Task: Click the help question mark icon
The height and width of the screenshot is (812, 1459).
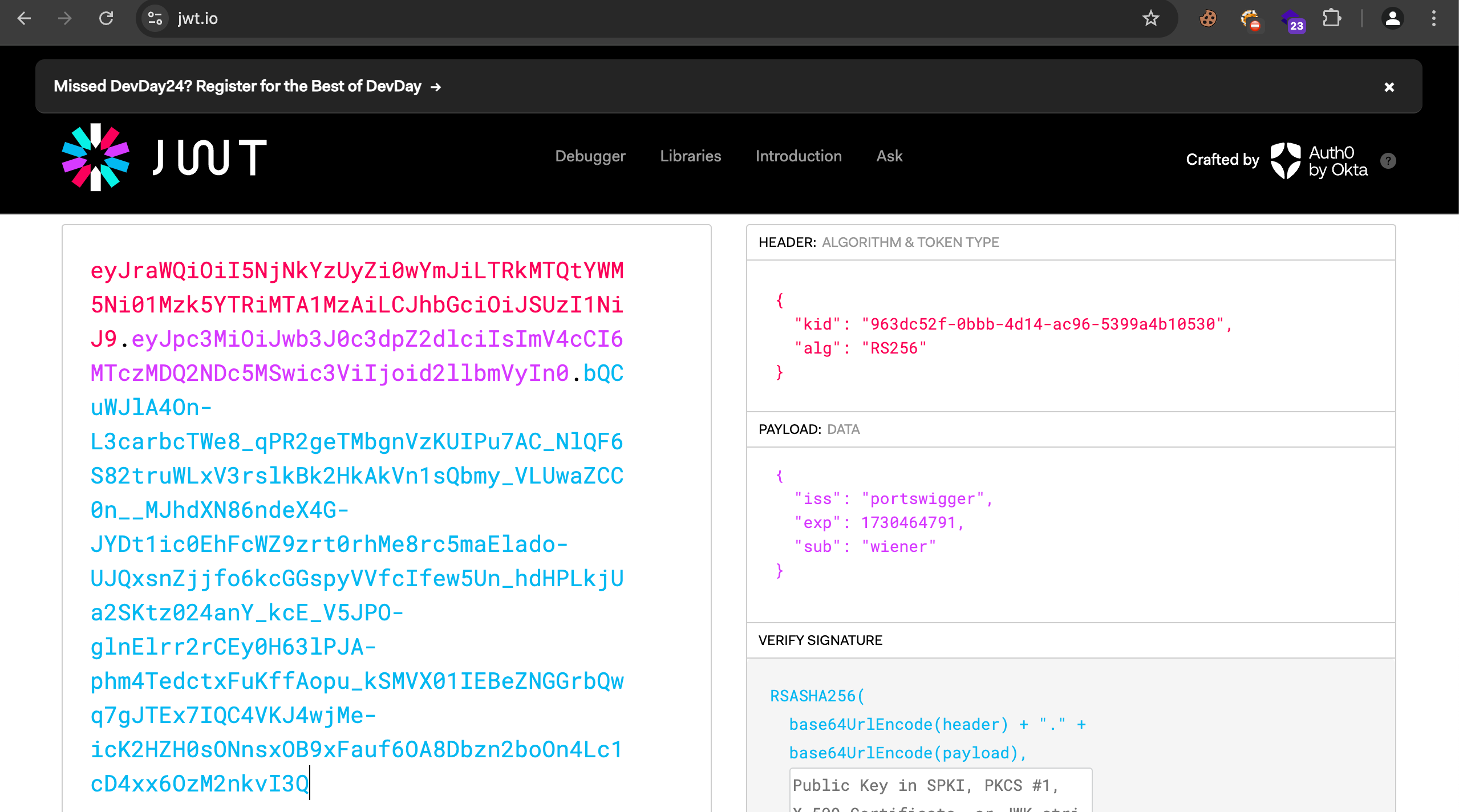Action: pyautogui.click(x=1388, y=161)
